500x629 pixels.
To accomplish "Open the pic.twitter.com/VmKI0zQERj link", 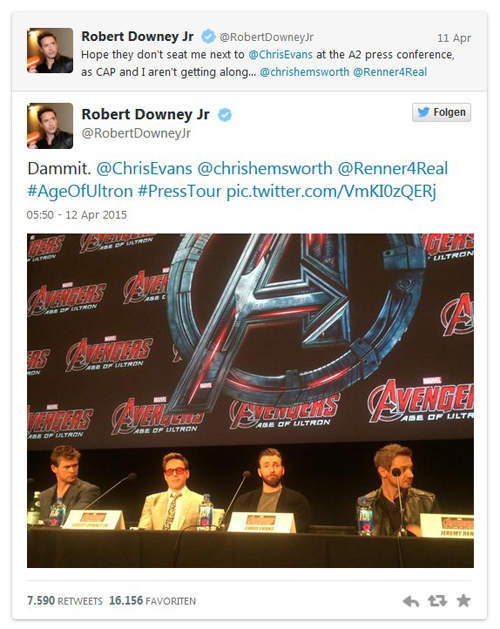I will (x=331, y=192).
